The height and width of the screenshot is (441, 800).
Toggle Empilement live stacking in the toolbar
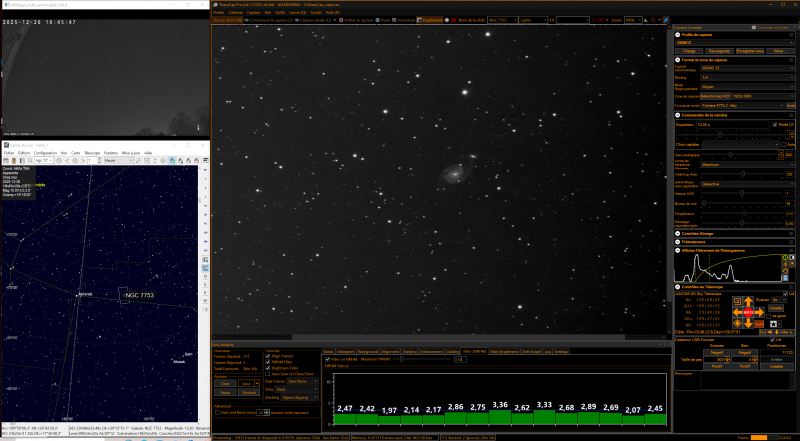click(430, 20)
